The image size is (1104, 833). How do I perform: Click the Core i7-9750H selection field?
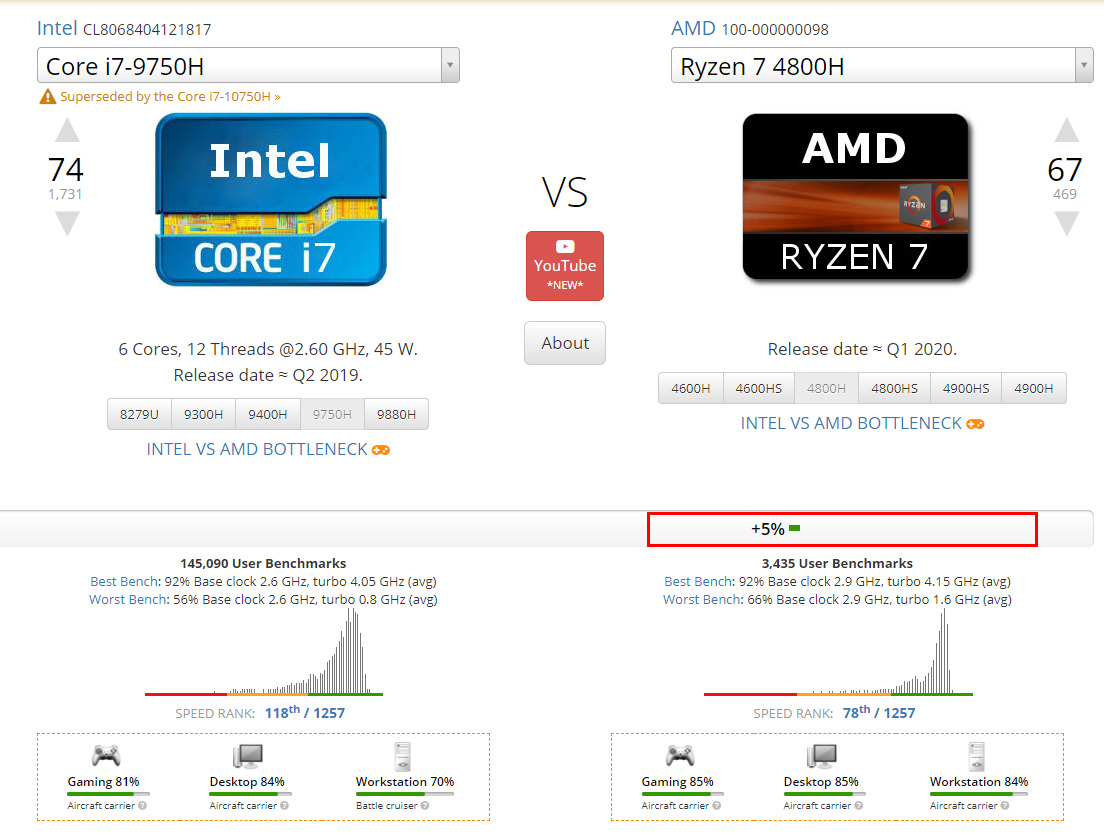pyautogui.click(x=248, y=65)
